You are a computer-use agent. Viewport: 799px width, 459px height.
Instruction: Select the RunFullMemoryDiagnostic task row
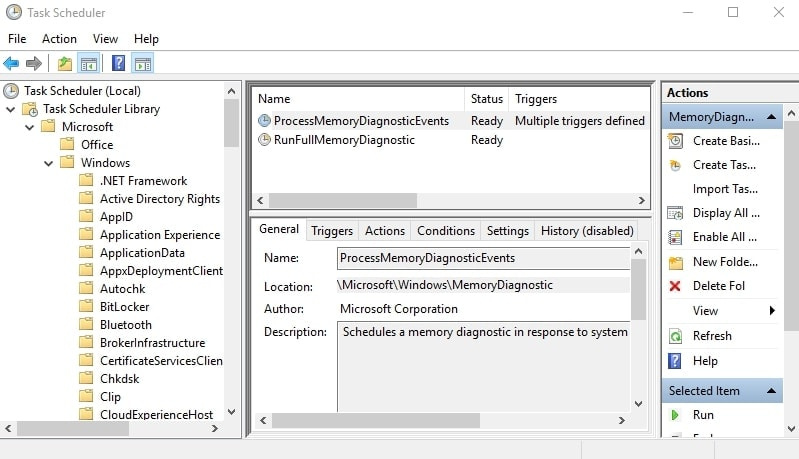point(344,140)
